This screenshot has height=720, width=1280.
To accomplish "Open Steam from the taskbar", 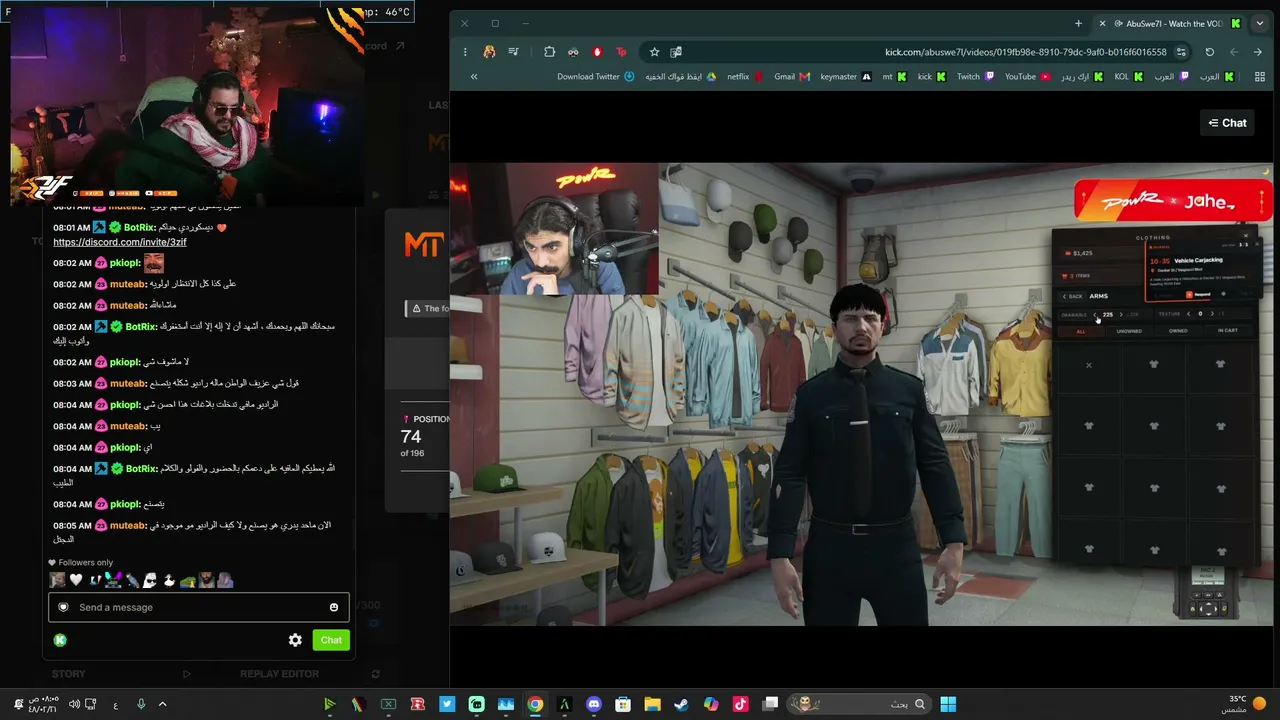I will [x=681, y=704].
